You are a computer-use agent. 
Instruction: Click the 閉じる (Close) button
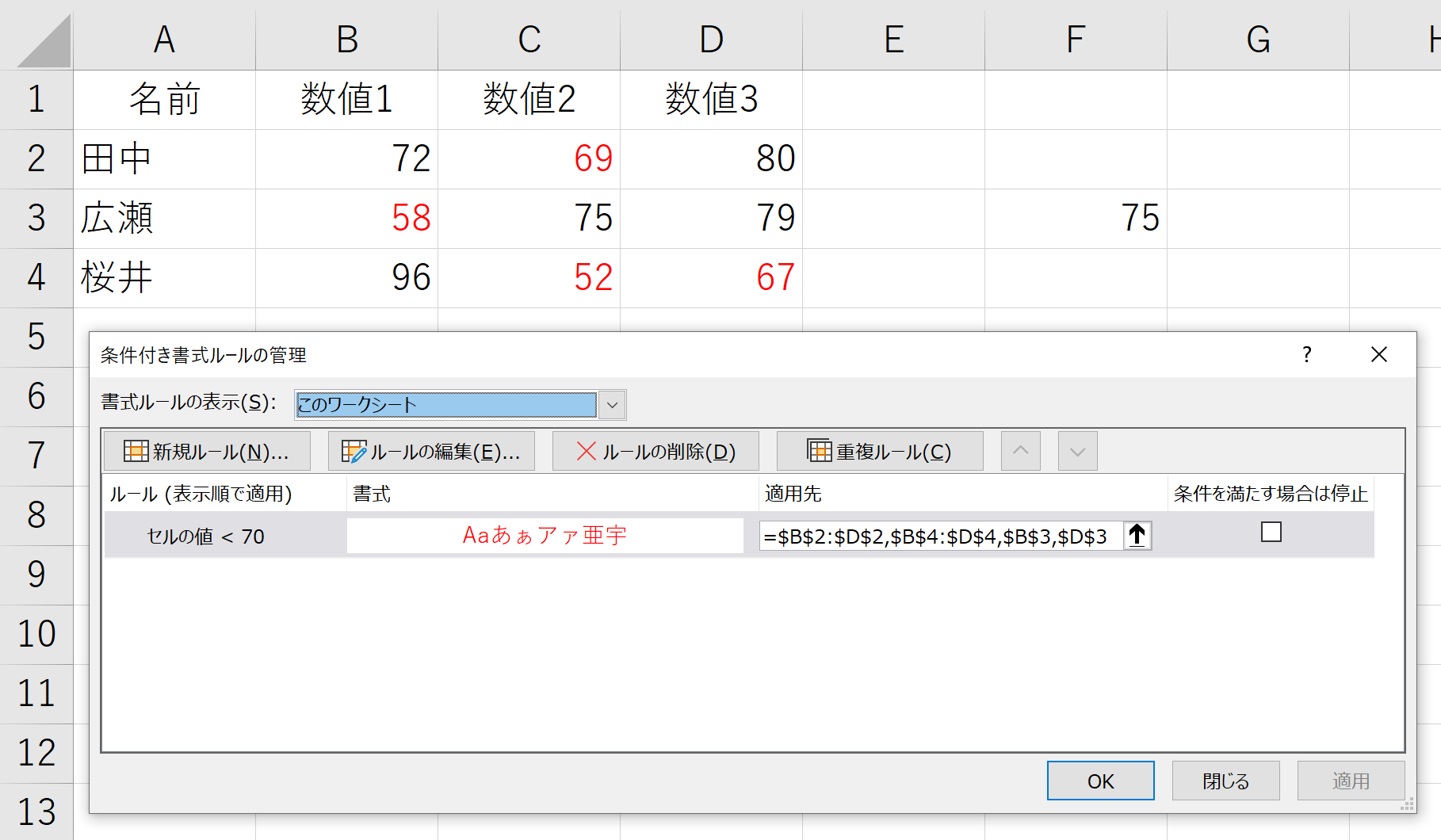(x=1225, y=781)
